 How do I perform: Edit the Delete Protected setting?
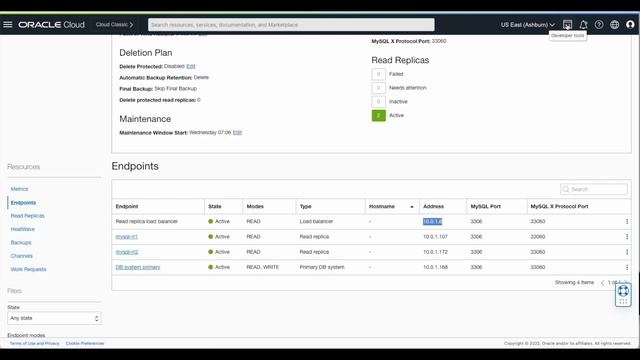(191, 66)
